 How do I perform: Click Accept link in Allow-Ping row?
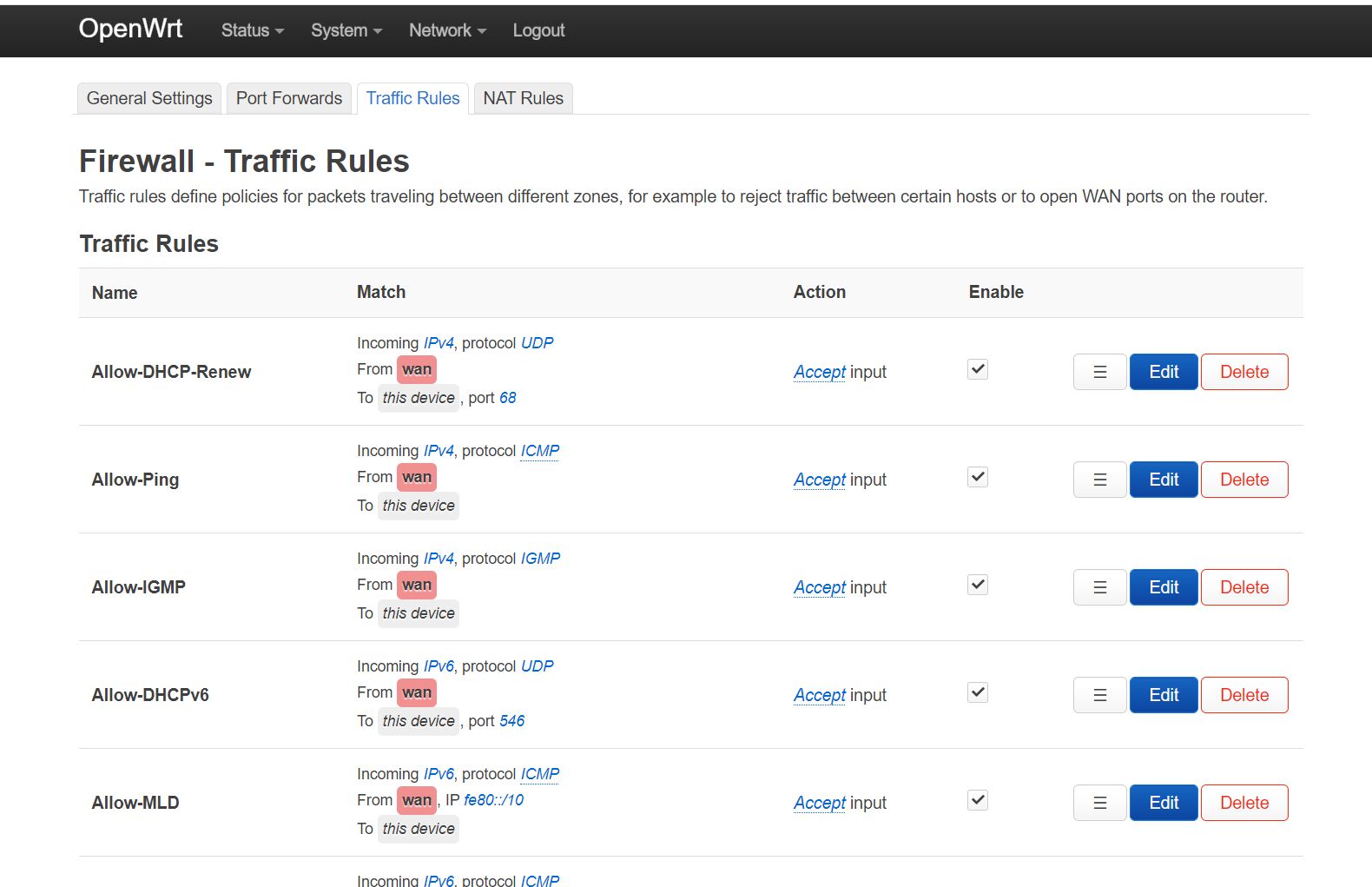(x=820, y=480)
